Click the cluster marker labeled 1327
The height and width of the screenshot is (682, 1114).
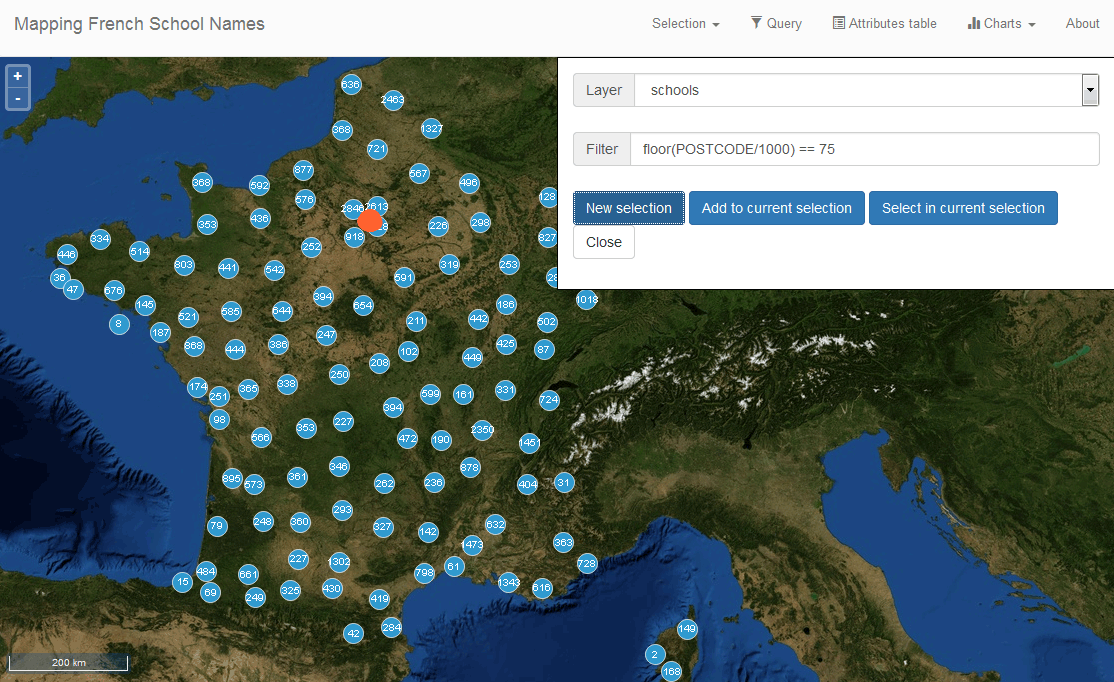(x=432, y=129)
